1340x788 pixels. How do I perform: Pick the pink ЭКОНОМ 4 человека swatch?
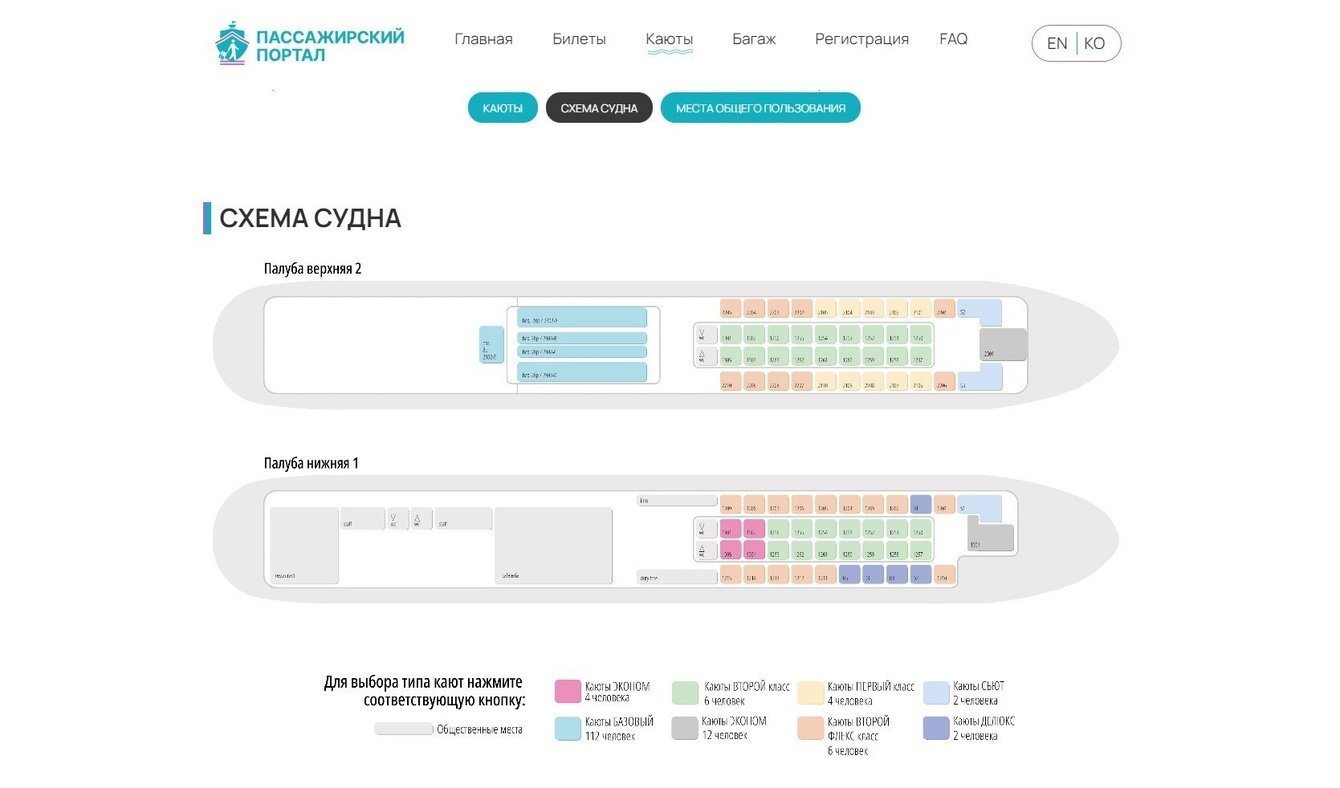568,691
